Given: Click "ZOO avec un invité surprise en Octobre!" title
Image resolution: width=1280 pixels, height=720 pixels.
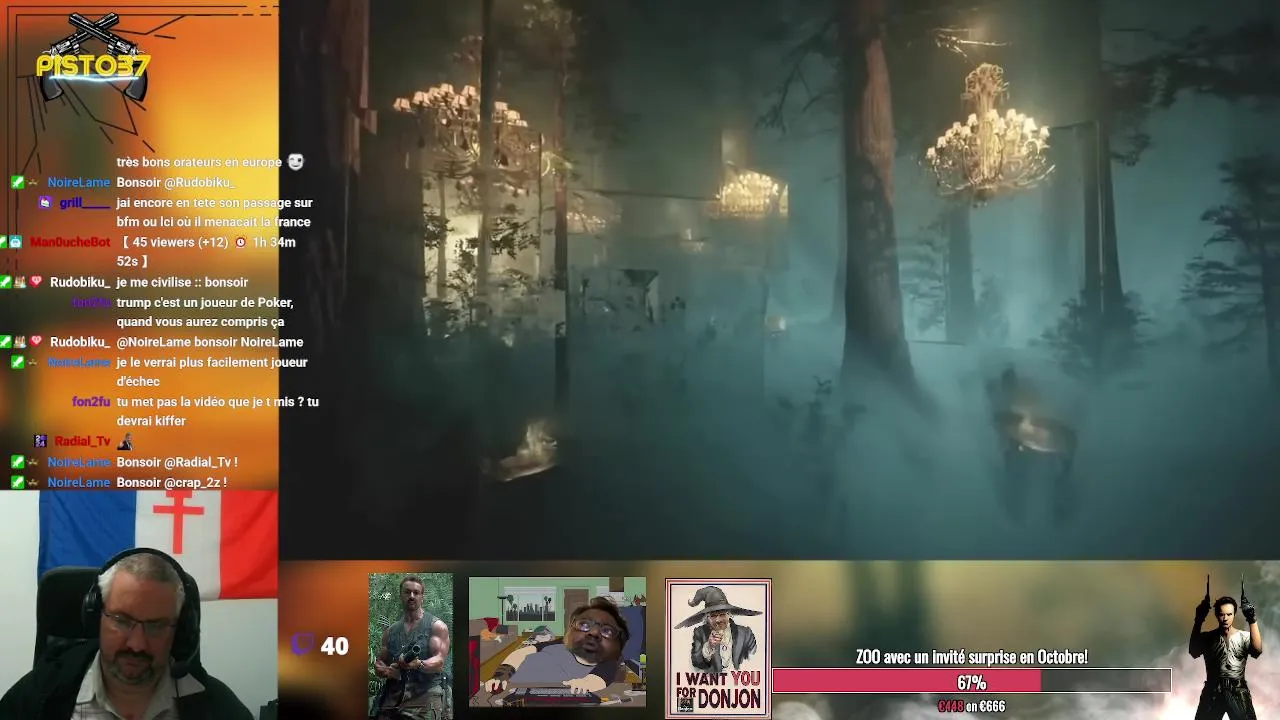Looking at the screenshot, I should point(971,657).
